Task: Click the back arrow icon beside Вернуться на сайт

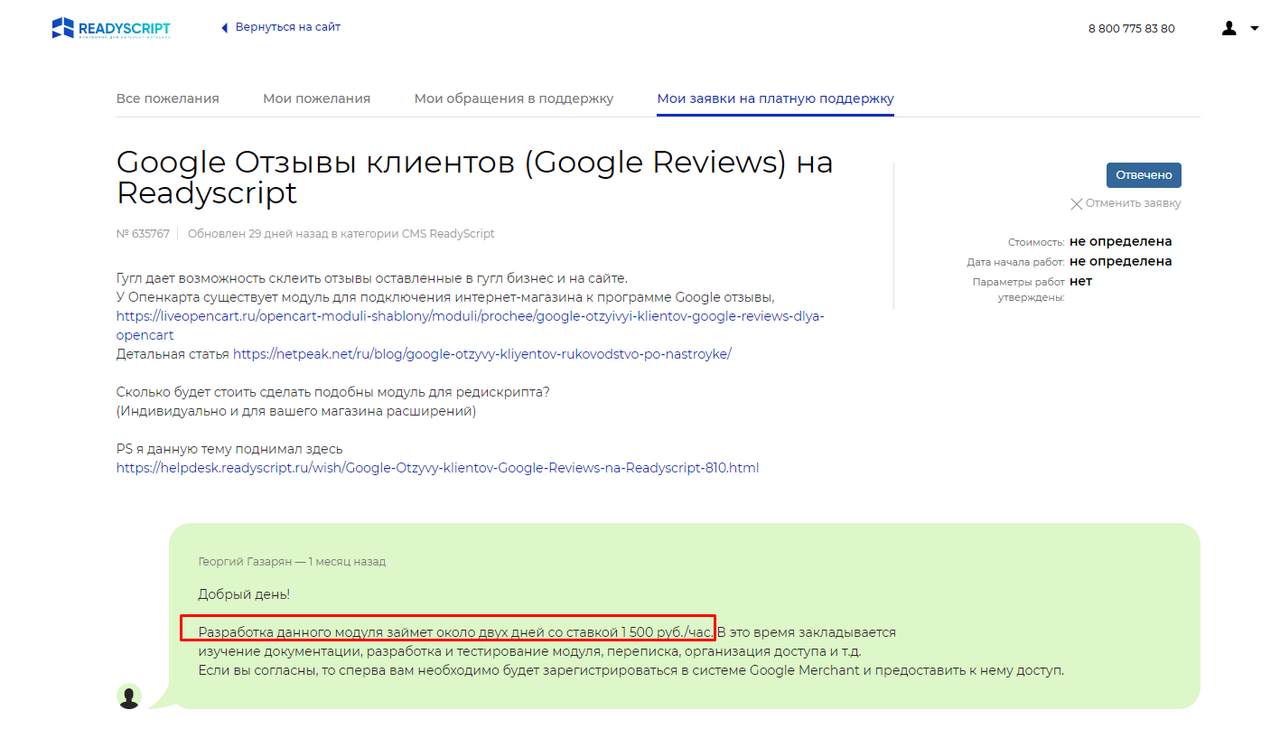Action: tap(225, 28)
